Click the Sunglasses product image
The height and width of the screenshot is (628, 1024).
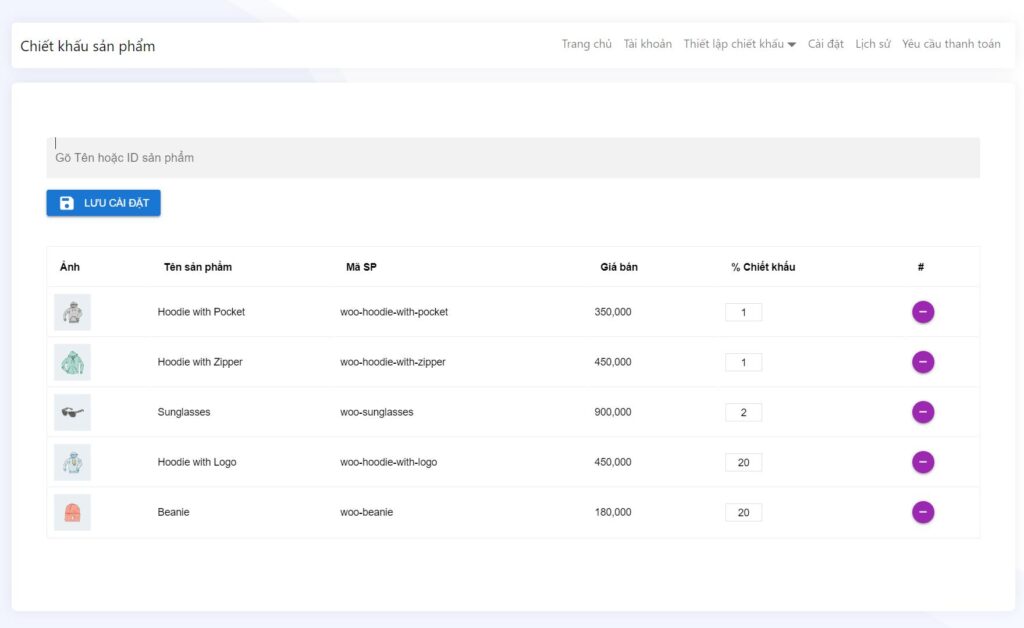72,412
